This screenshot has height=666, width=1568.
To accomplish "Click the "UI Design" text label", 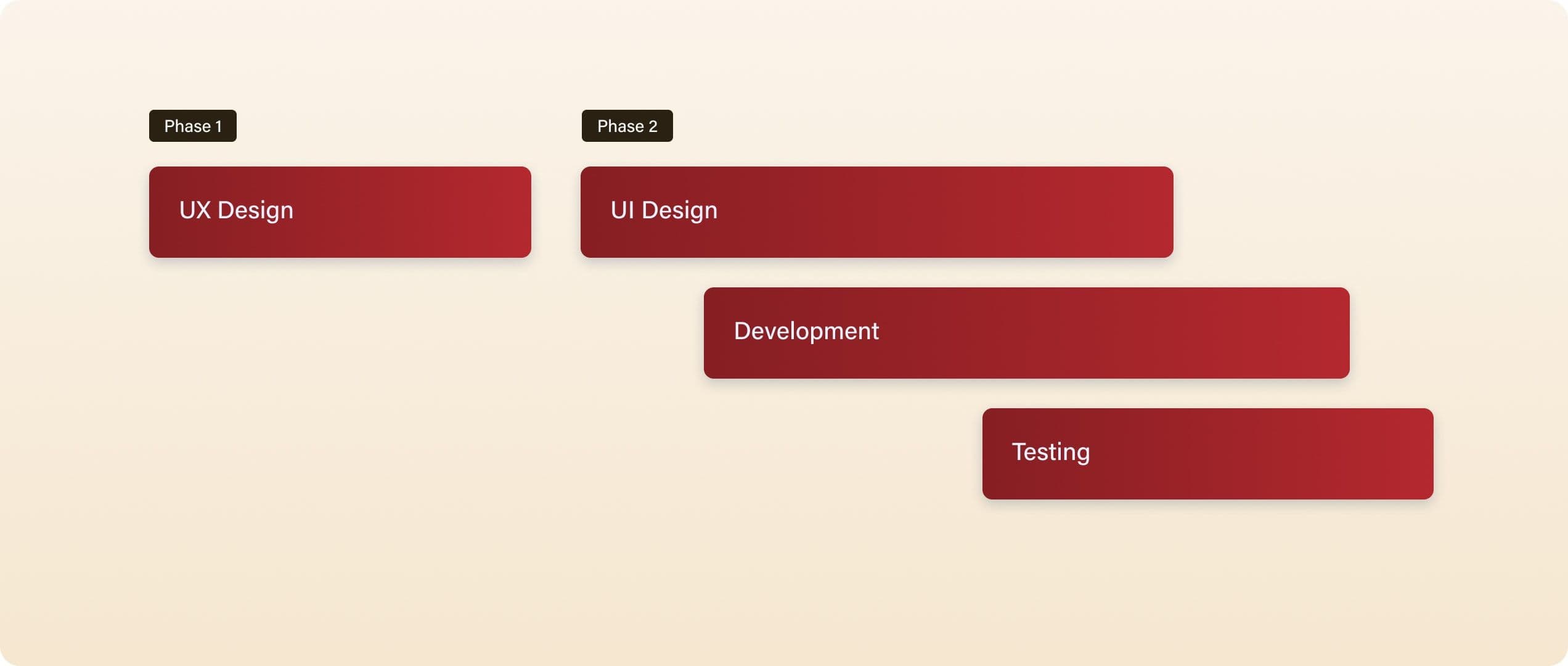I will pos(664,210).
